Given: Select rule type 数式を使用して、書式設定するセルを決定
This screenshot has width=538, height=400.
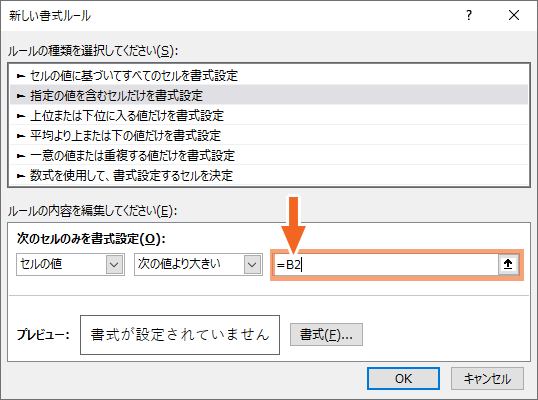Looking at the screenshot, I should 269,175.
